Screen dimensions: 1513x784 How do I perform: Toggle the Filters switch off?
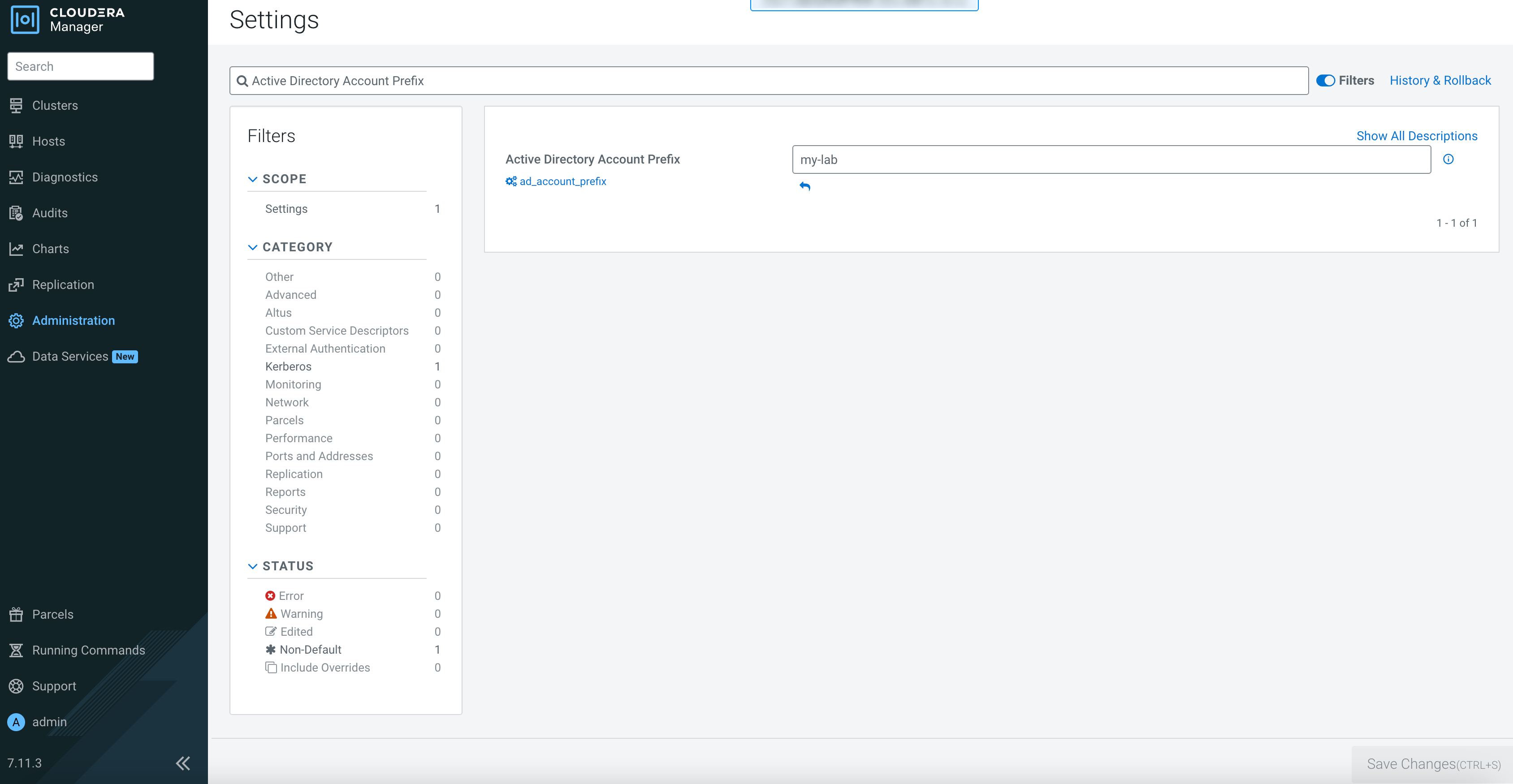pos(1326,81)
